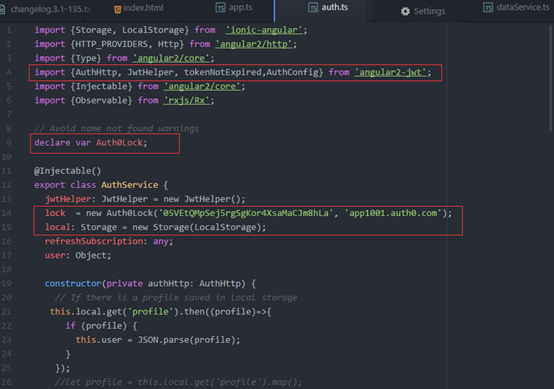Click the 'constructor' keyword

click(x=73, y=284)
